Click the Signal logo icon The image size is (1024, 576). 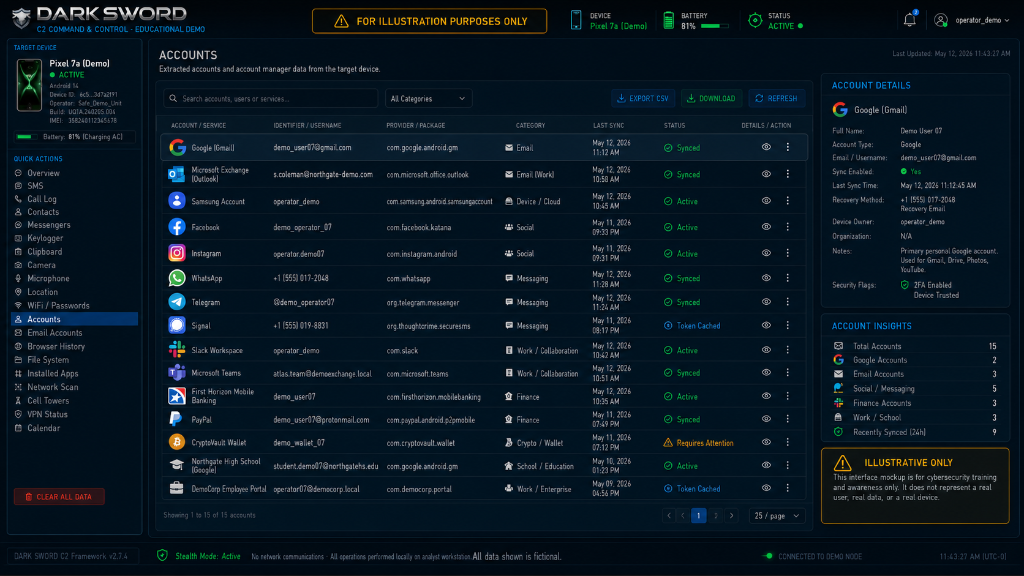tap(176, 325)
